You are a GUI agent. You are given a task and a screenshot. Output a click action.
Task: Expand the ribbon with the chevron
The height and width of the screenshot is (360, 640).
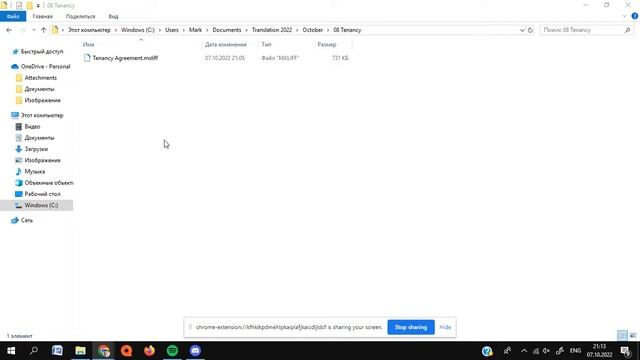pyautogui.click(x=624, y=16)
